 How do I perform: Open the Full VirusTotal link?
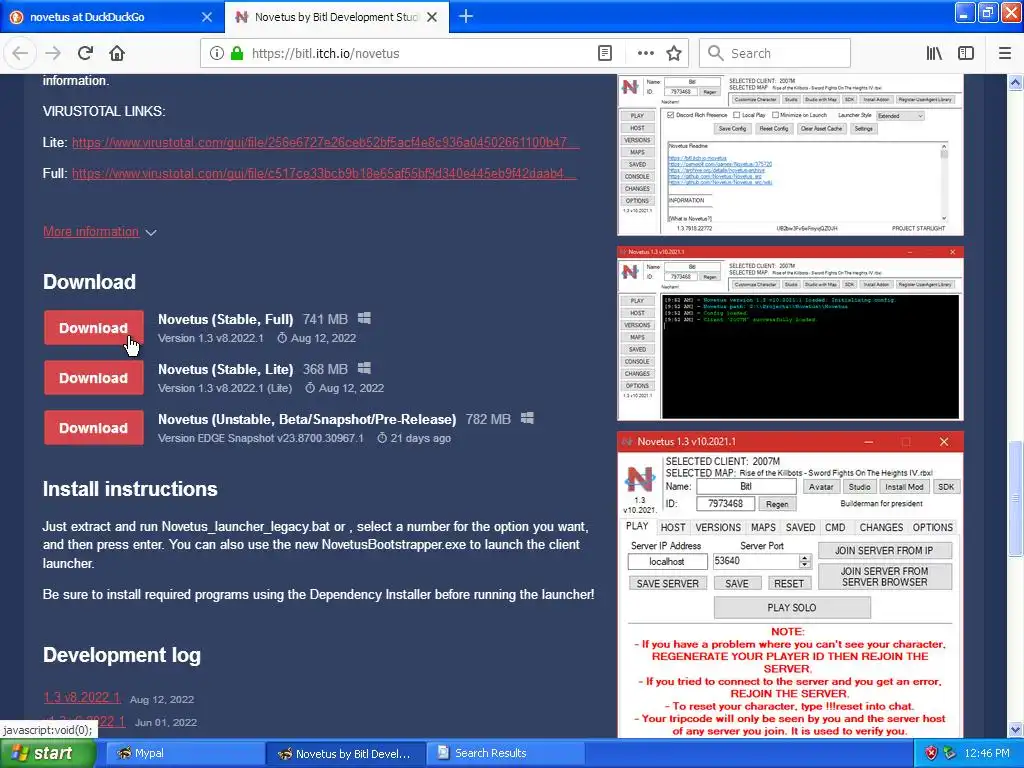coord(324,174)
